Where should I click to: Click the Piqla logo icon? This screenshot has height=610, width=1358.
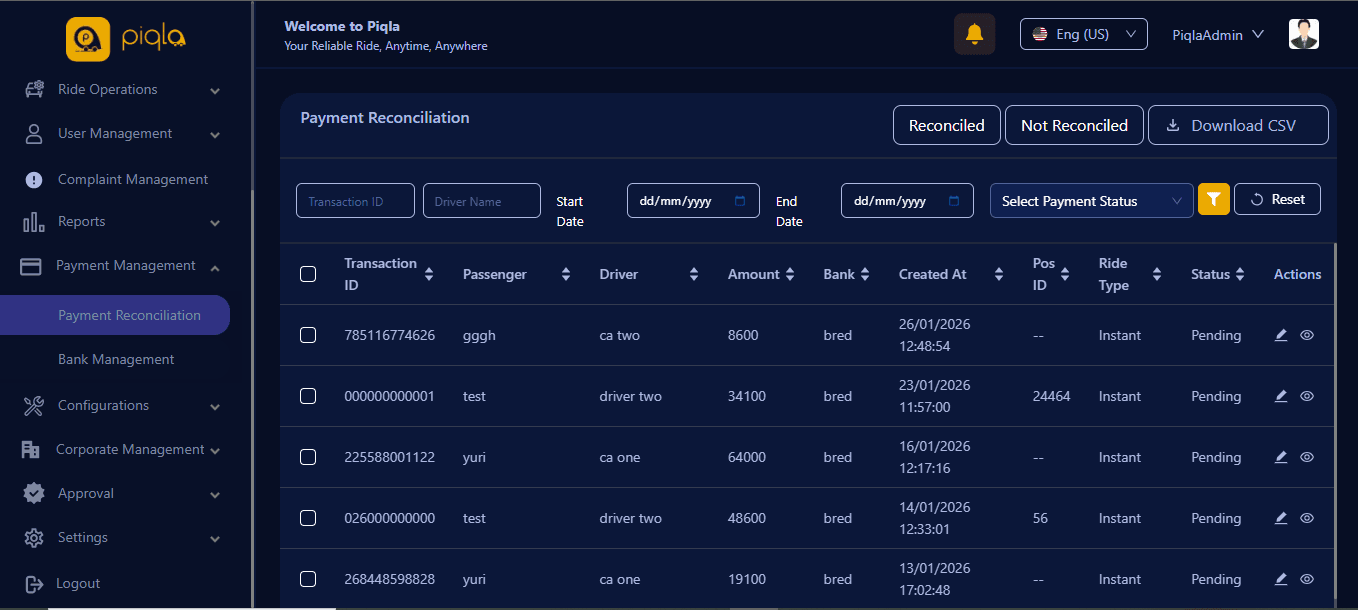pos(87,39)
